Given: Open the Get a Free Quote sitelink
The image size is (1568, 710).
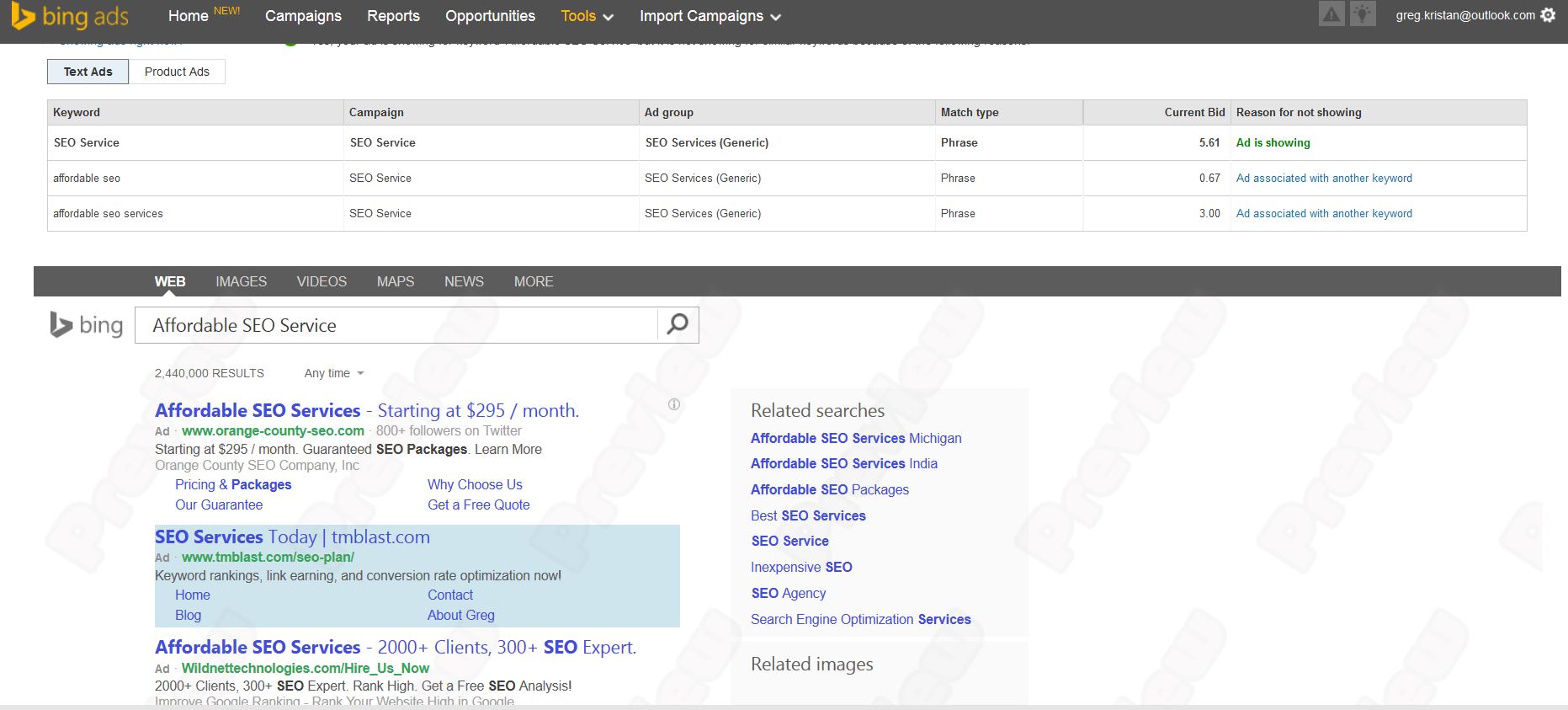Looking at the screenshot, I should point(479,504).
